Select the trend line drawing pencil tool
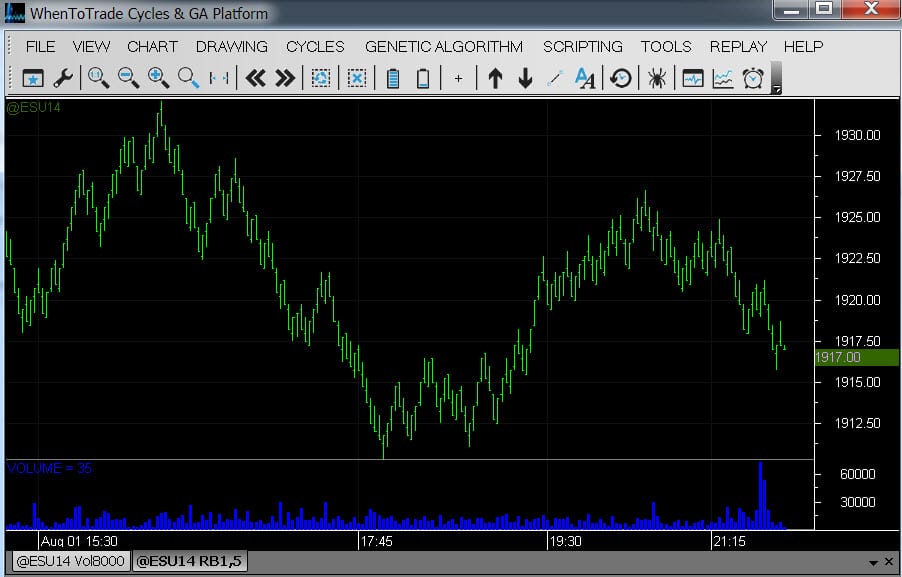Image resolution: width=902 pixels, height=577 pixels. [x=554, y=78]
